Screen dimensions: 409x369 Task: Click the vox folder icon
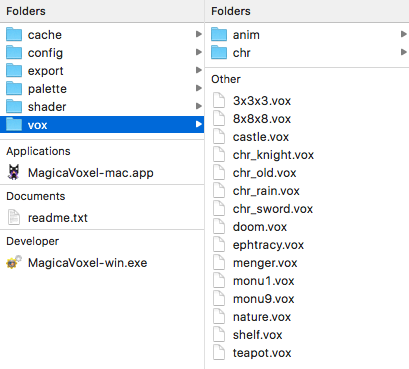pyautogui.click(x=14, y=124)
